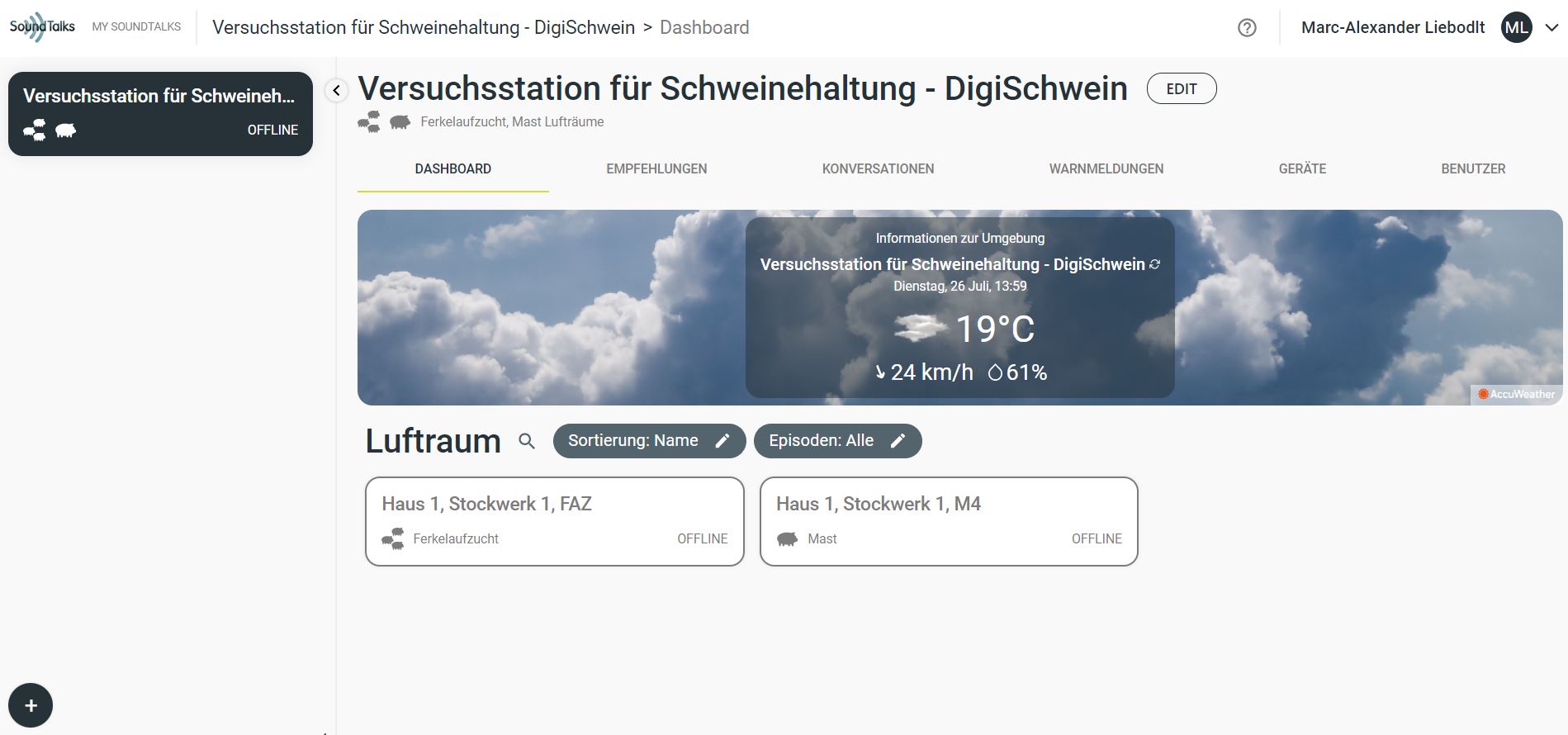The image size is (1568, 735).
Task: Click the cloudy weather icon
Action: 920,329
